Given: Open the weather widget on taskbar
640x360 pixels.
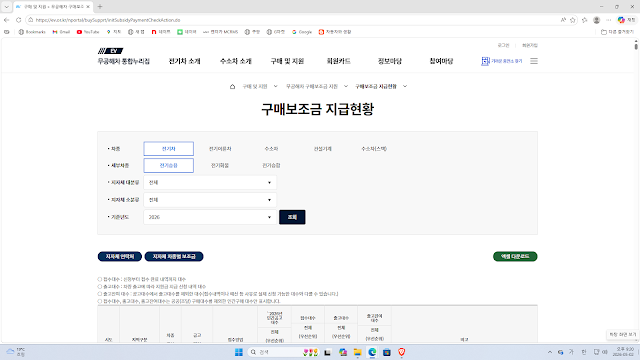Looking at the screenshot, I should tap(16, 352).
